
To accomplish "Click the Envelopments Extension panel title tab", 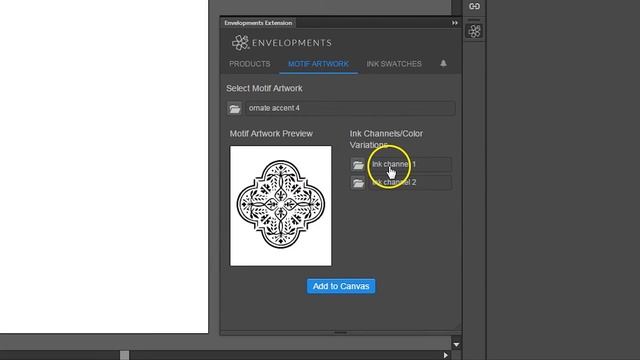I will click(x=258, y=23).
